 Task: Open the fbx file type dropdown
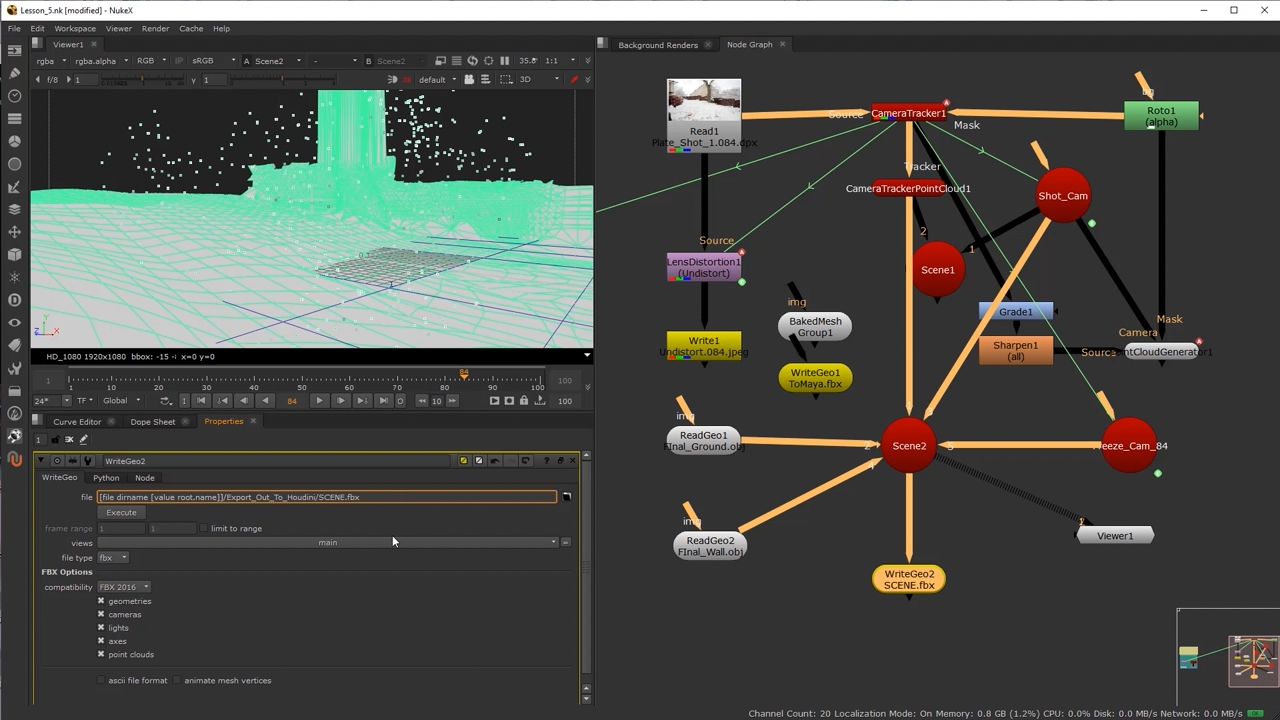coord(112,558)
